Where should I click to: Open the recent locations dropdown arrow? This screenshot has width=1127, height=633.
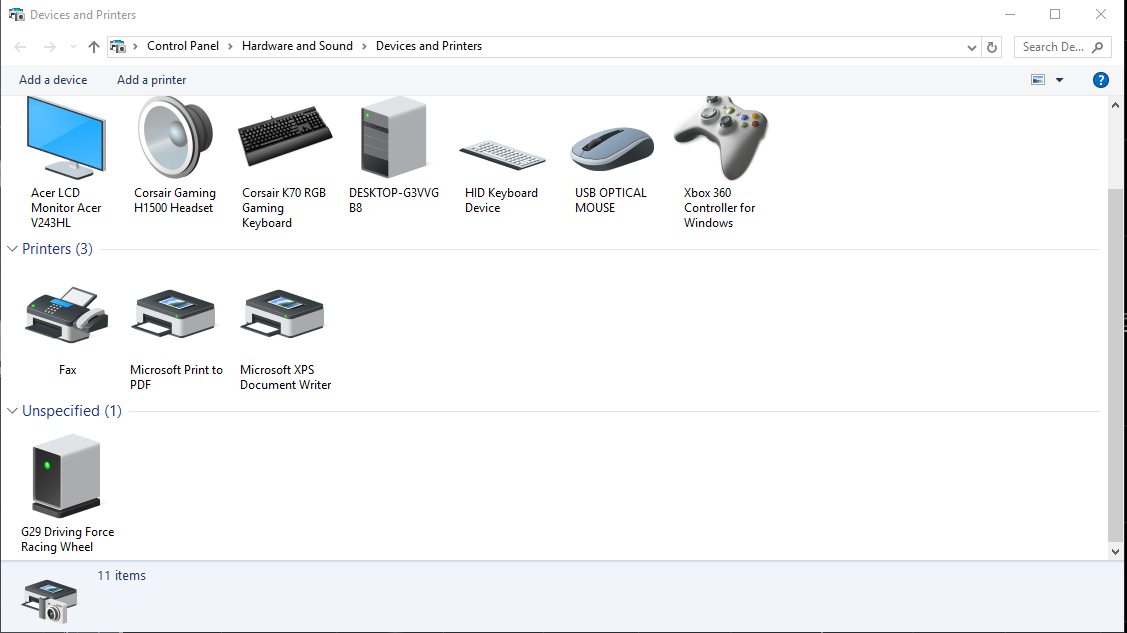[x=73, y=47]
